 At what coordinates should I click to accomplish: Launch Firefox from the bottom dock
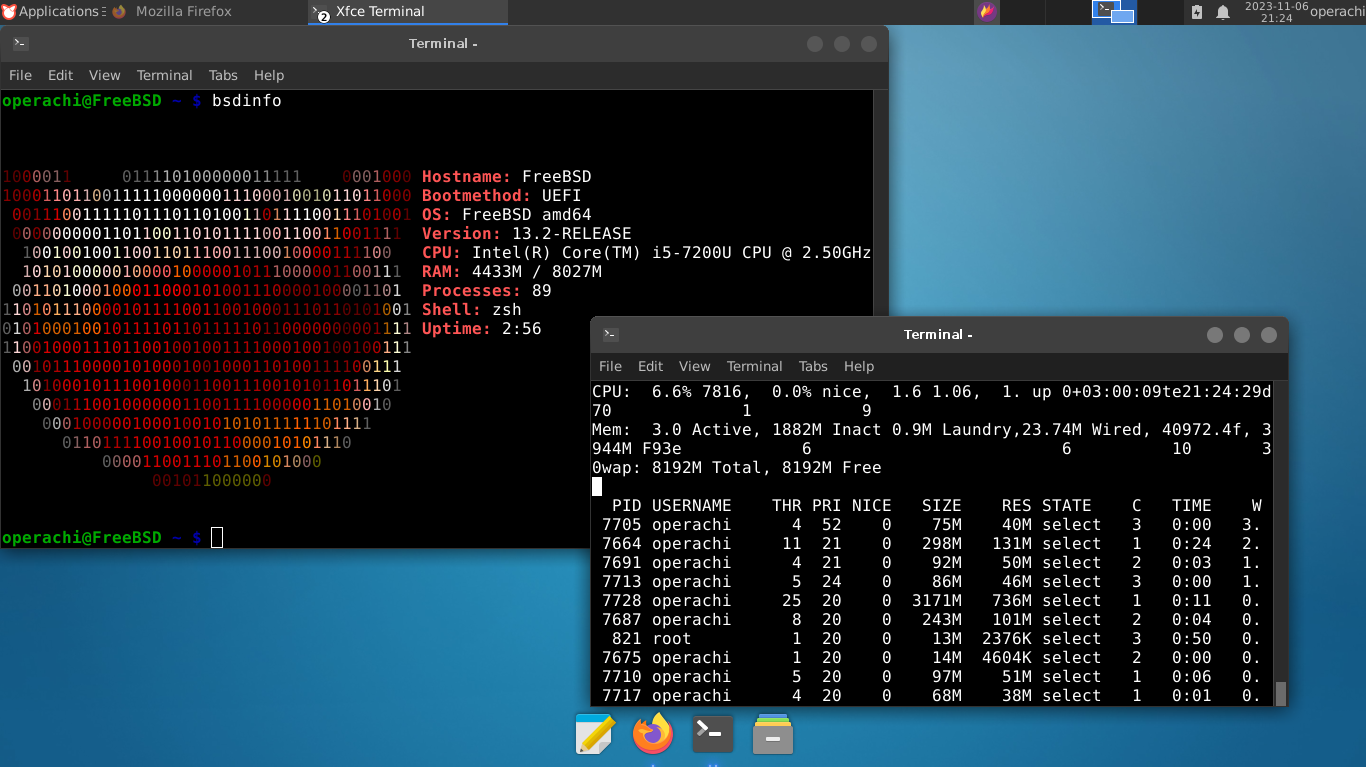coord(653,735)
